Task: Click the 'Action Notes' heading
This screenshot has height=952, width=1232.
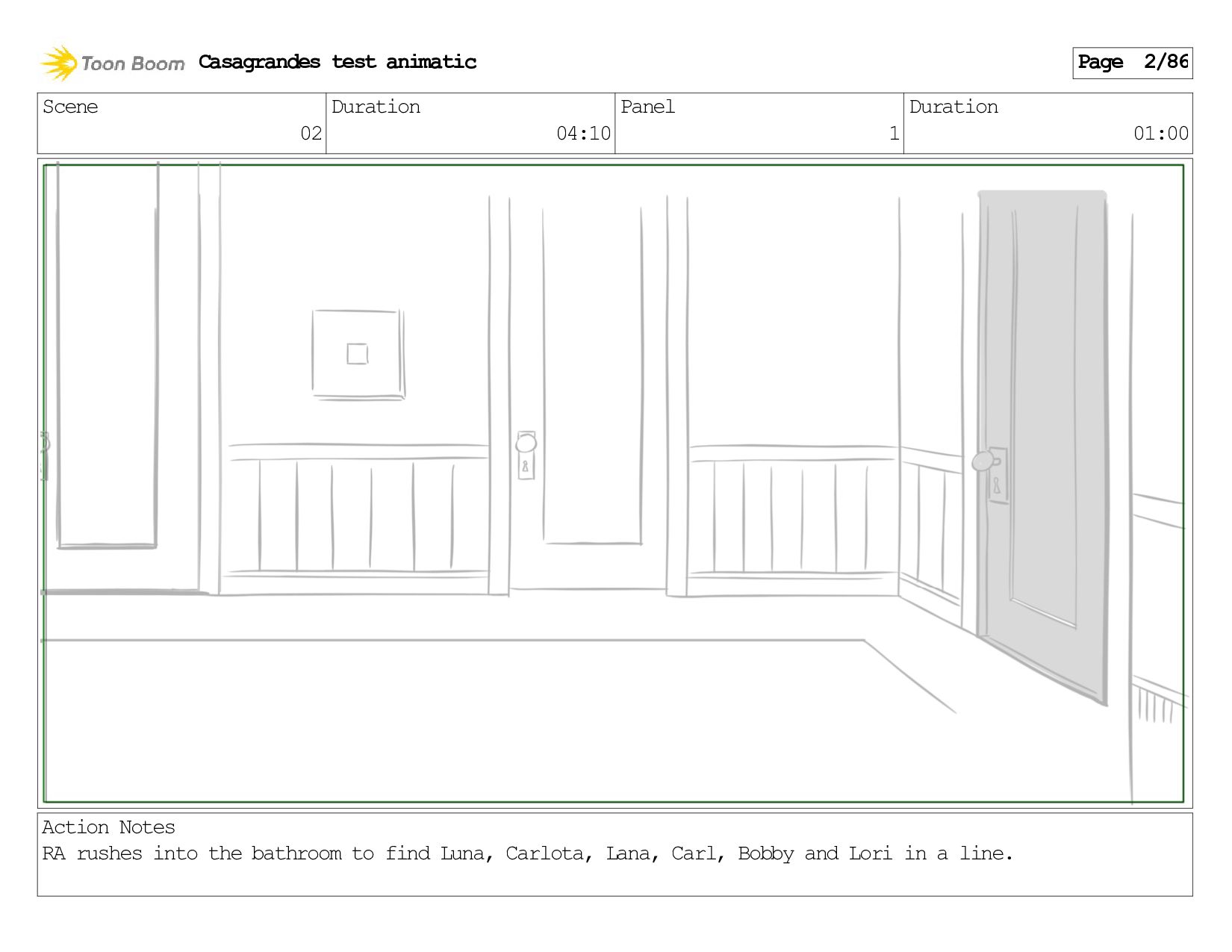Action: pyautogui.click(x=108, y=827)
